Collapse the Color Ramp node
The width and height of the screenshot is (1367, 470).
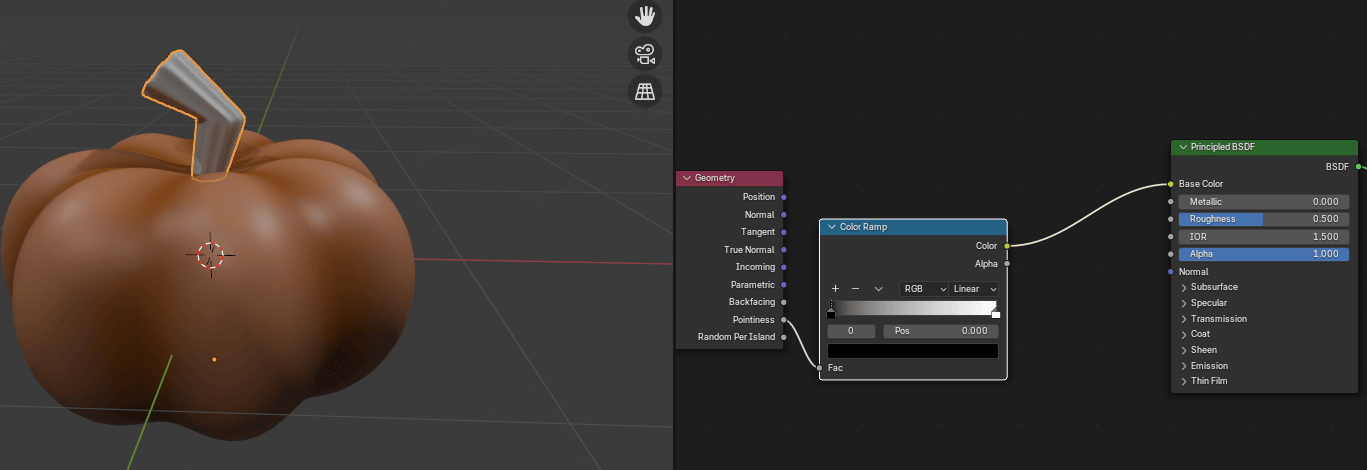(x=831, y=227)
